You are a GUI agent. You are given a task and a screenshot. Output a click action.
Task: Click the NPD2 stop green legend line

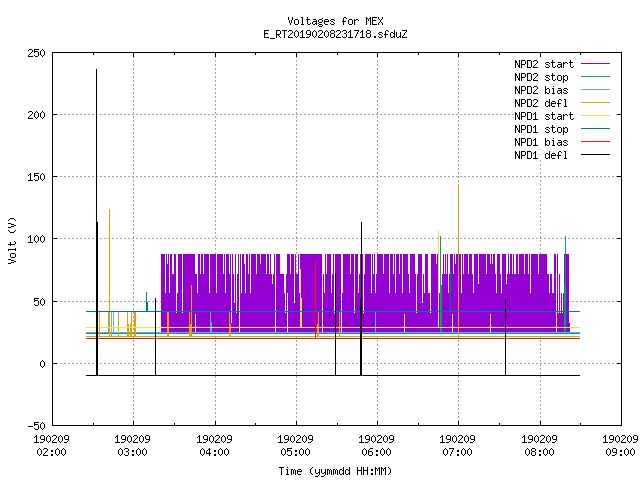point(595,77)
